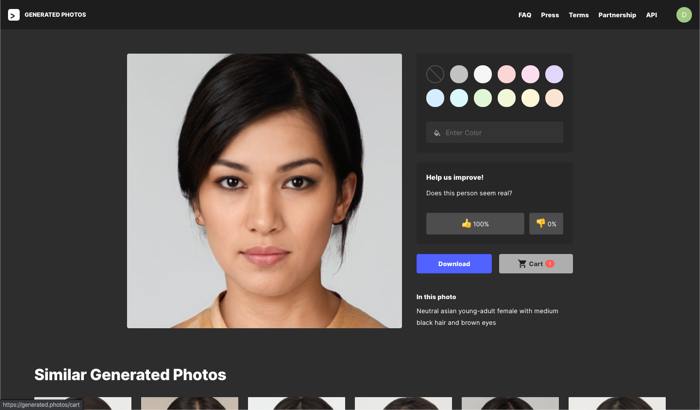Screen dimensions: 700x410
Task: Click the 'Does this person seem real?' text
Action: tap(469, 193)
